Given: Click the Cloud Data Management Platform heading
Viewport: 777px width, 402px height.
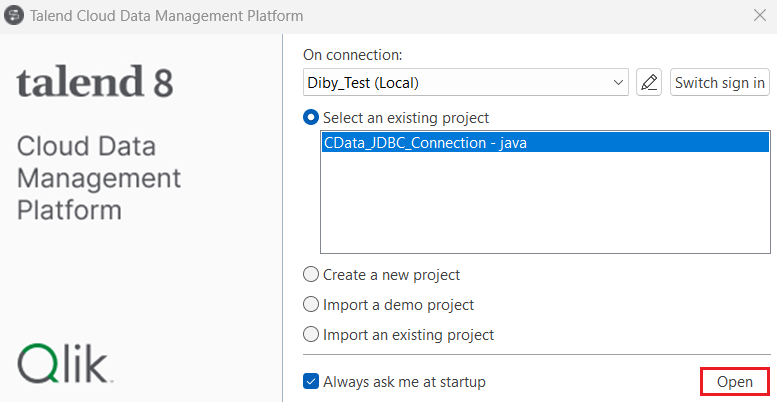Looking at the screenshot, I should pyautogui.click(x=99, y=179).
